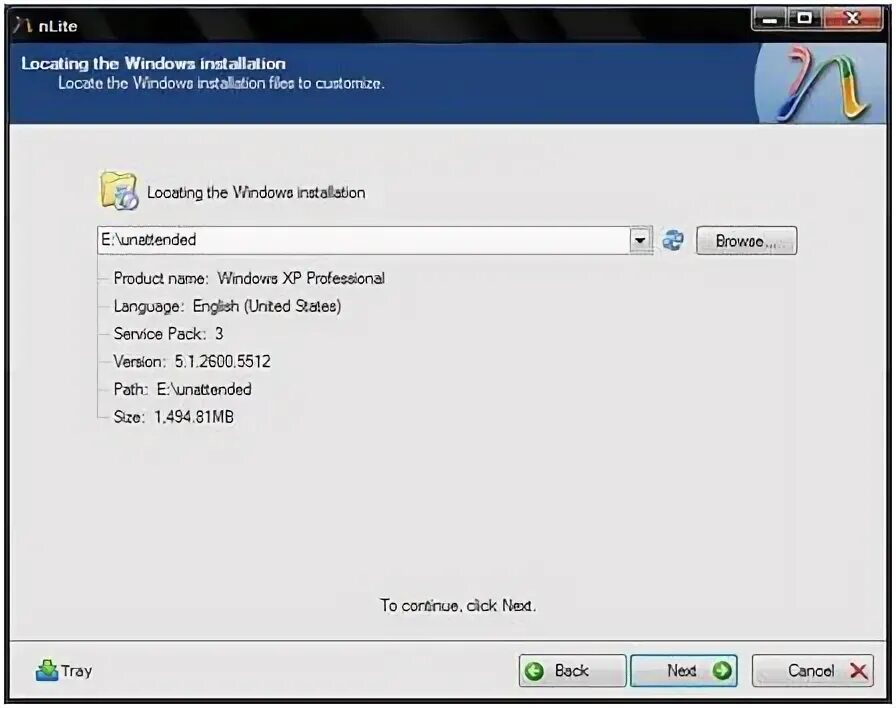Screen dimensions: 896x708
Task: Close the nLite window
Action: (852, 19)
